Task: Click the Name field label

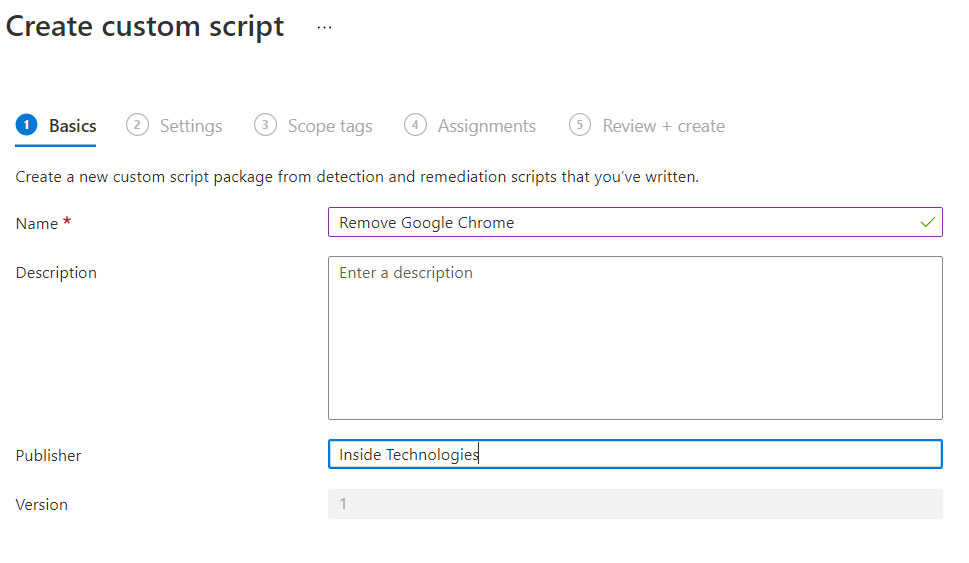Action: 37,223
